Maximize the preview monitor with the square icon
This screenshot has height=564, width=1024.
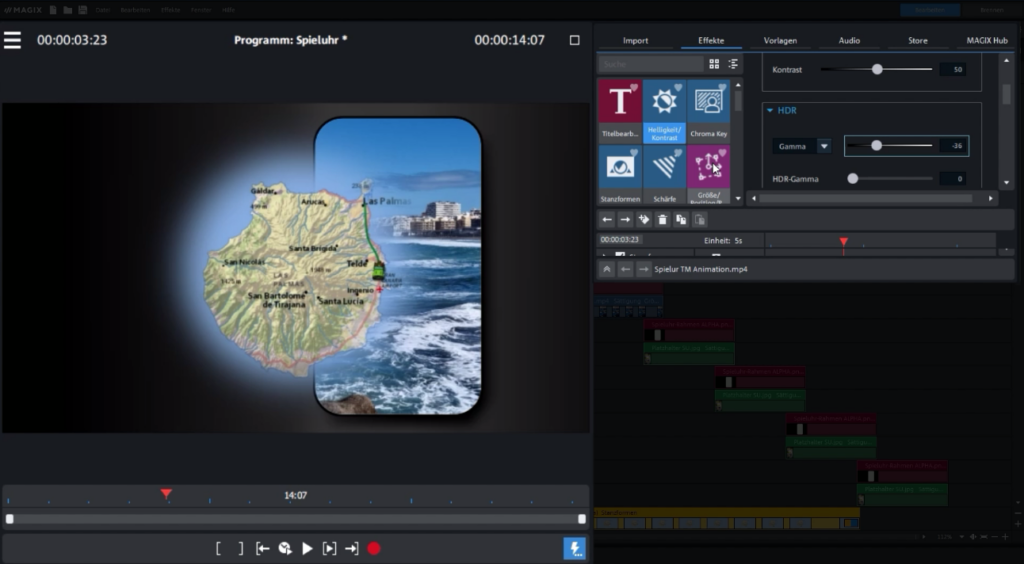click(574, 40)
